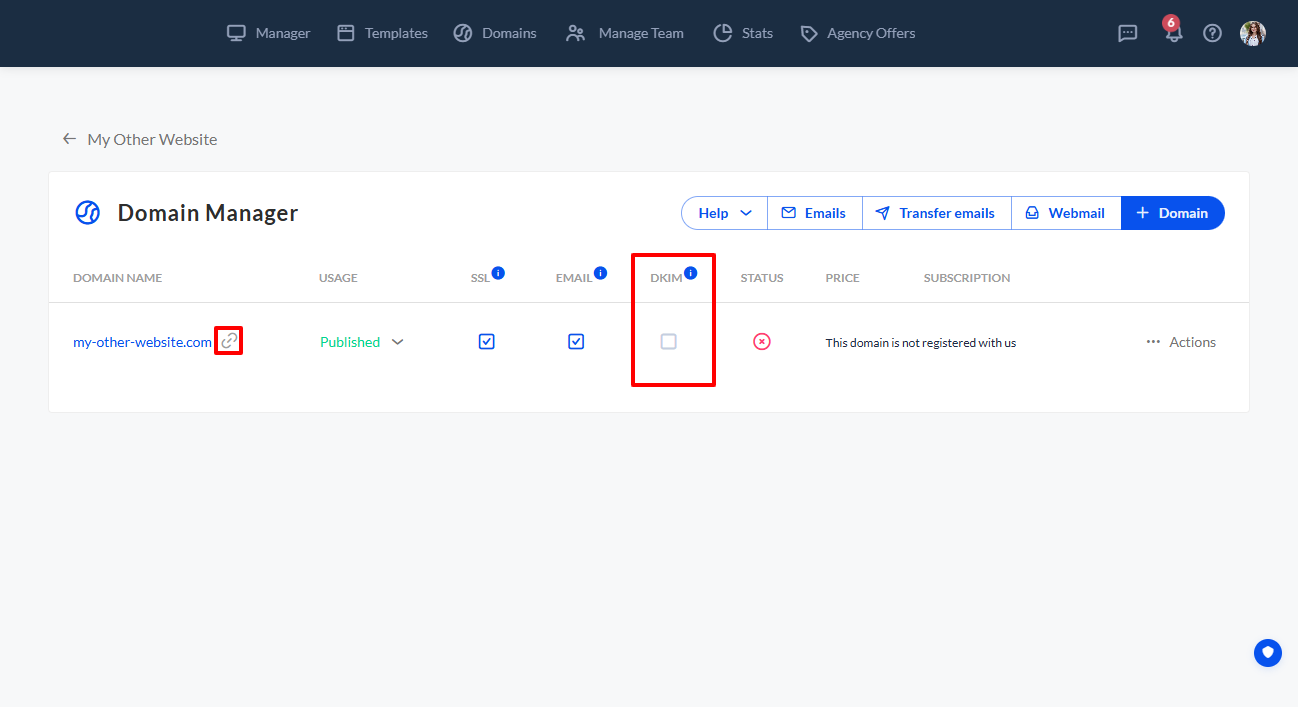Screen dimensions: 1298x707
Task: Uncheck the Email checkbox
Action: (x=576, y=342)
